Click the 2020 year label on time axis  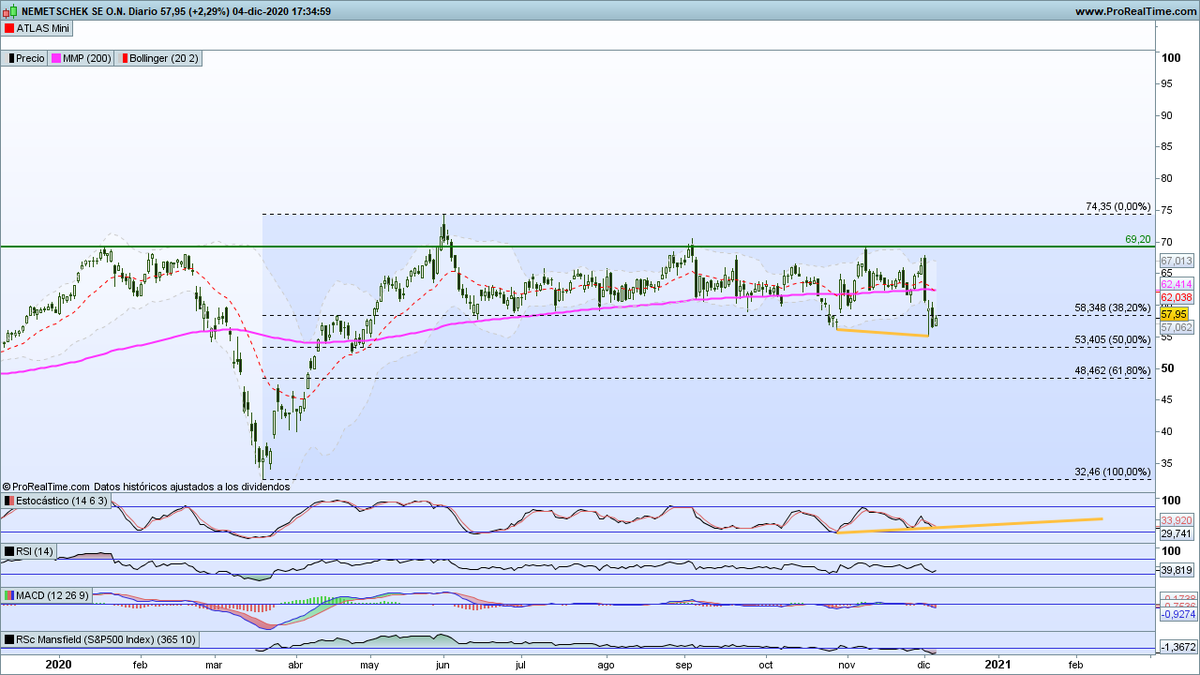click(x=59, y=663)
